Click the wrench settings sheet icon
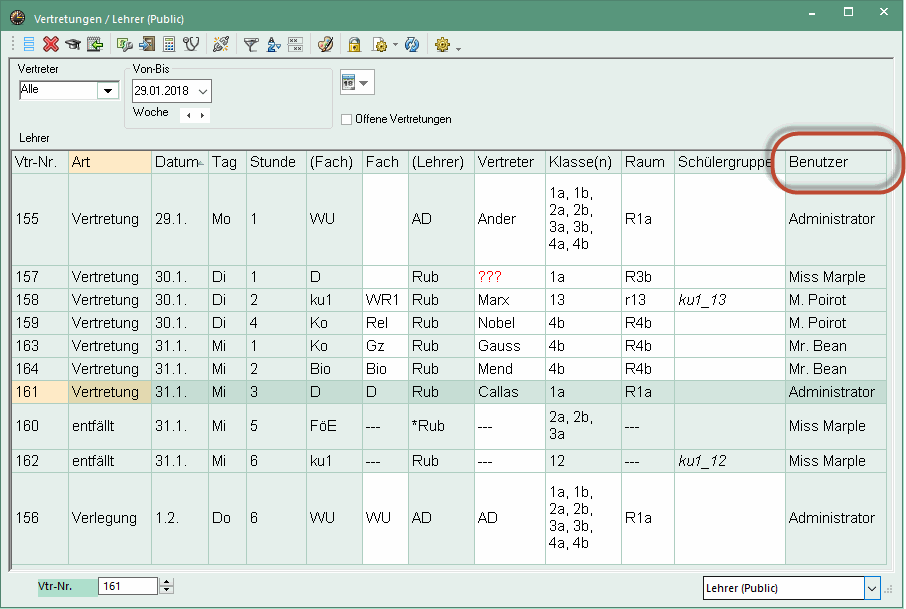This screenshot has width=906, height=609. 124,44
